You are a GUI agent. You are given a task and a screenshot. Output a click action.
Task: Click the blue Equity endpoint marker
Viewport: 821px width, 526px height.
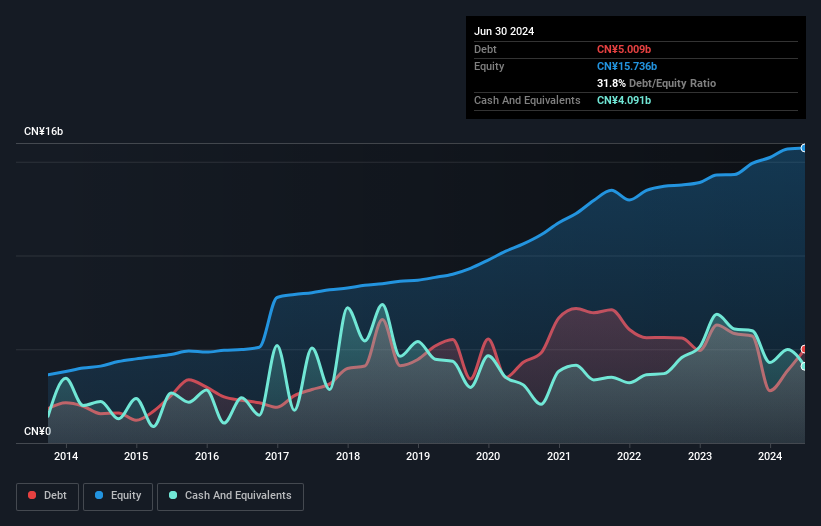[804, 148]
